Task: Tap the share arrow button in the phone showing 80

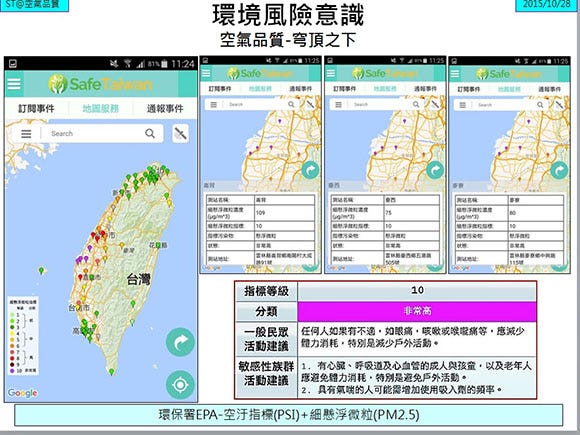Action: pyautogui.click(x=559, y=171)
